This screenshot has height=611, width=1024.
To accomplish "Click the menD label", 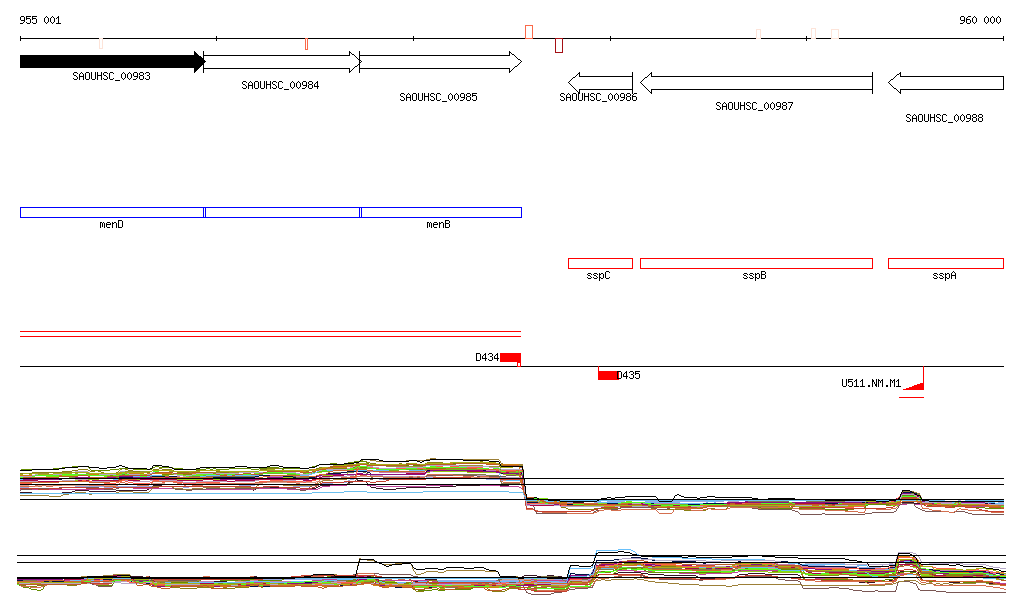I will [x=112, y=225].
